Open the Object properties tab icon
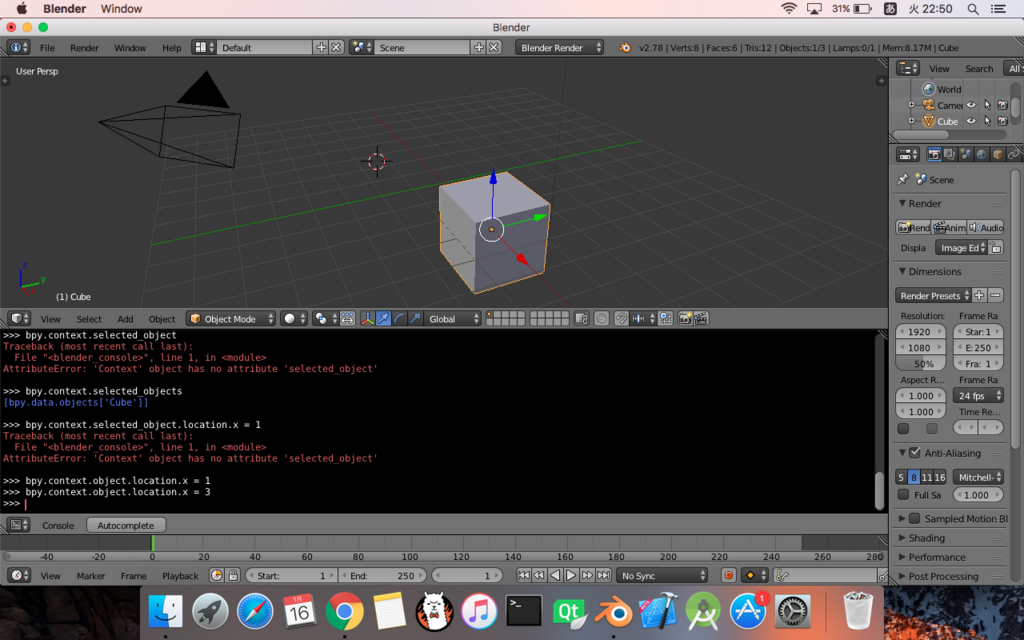 click(x=997, y=155)
